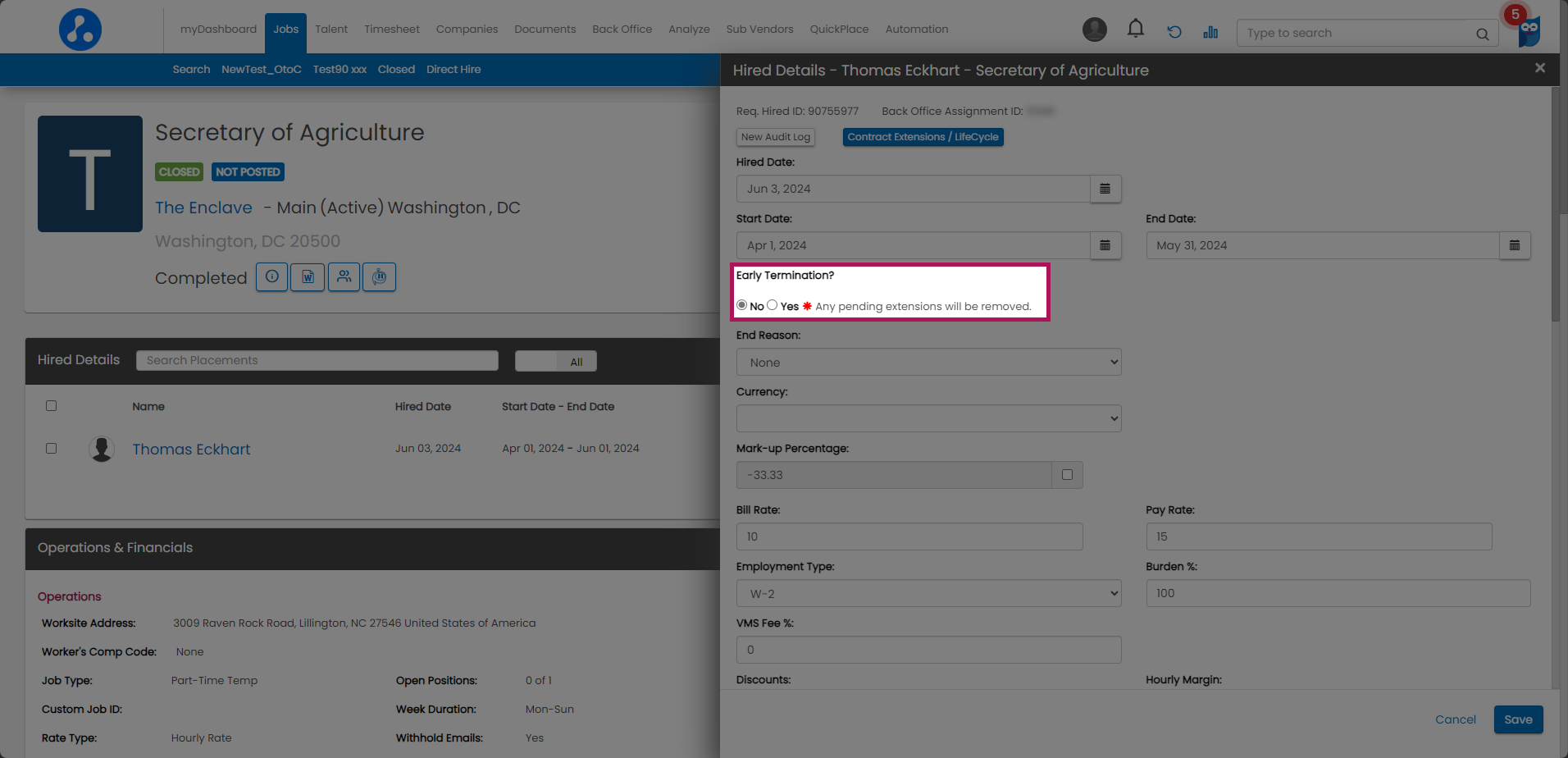Click the Hired Details panel scrollbar
Image resolution: width=1568 pixels, height=758 pixels.
(x=1555, y=205)
